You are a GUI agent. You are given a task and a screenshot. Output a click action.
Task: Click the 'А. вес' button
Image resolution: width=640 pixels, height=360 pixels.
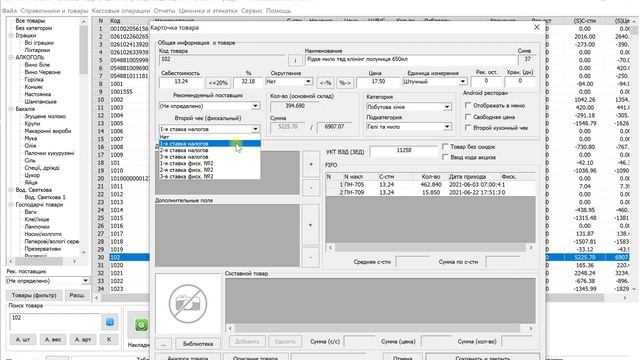tap(53, 339)
